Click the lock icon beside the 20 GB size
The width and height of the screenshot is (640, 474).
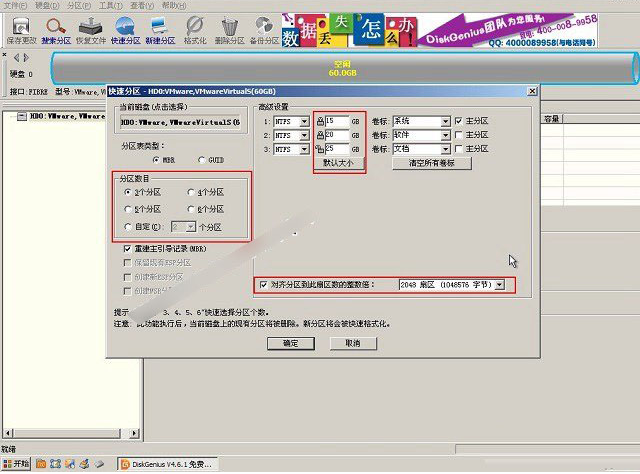[x=320, y=135]
